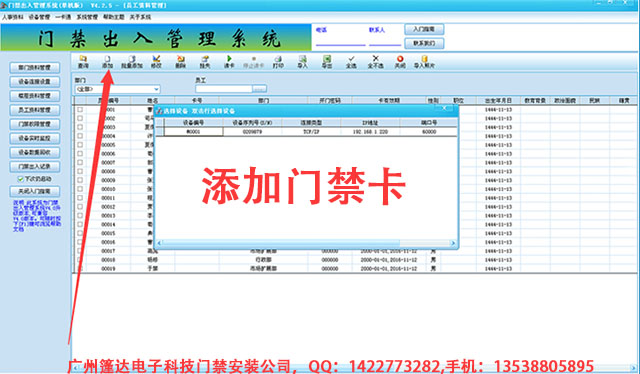The height and width of the screenshot is (374, 640).
Task: Tick the checkbox for employee row 00010
Action: [x=80, y=189]
